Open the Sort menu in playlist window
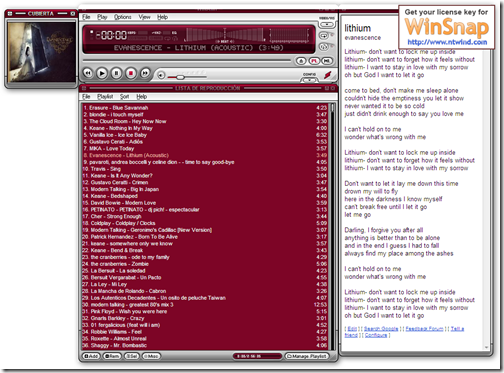The image size is (504, 373). (x=124, y=97)
